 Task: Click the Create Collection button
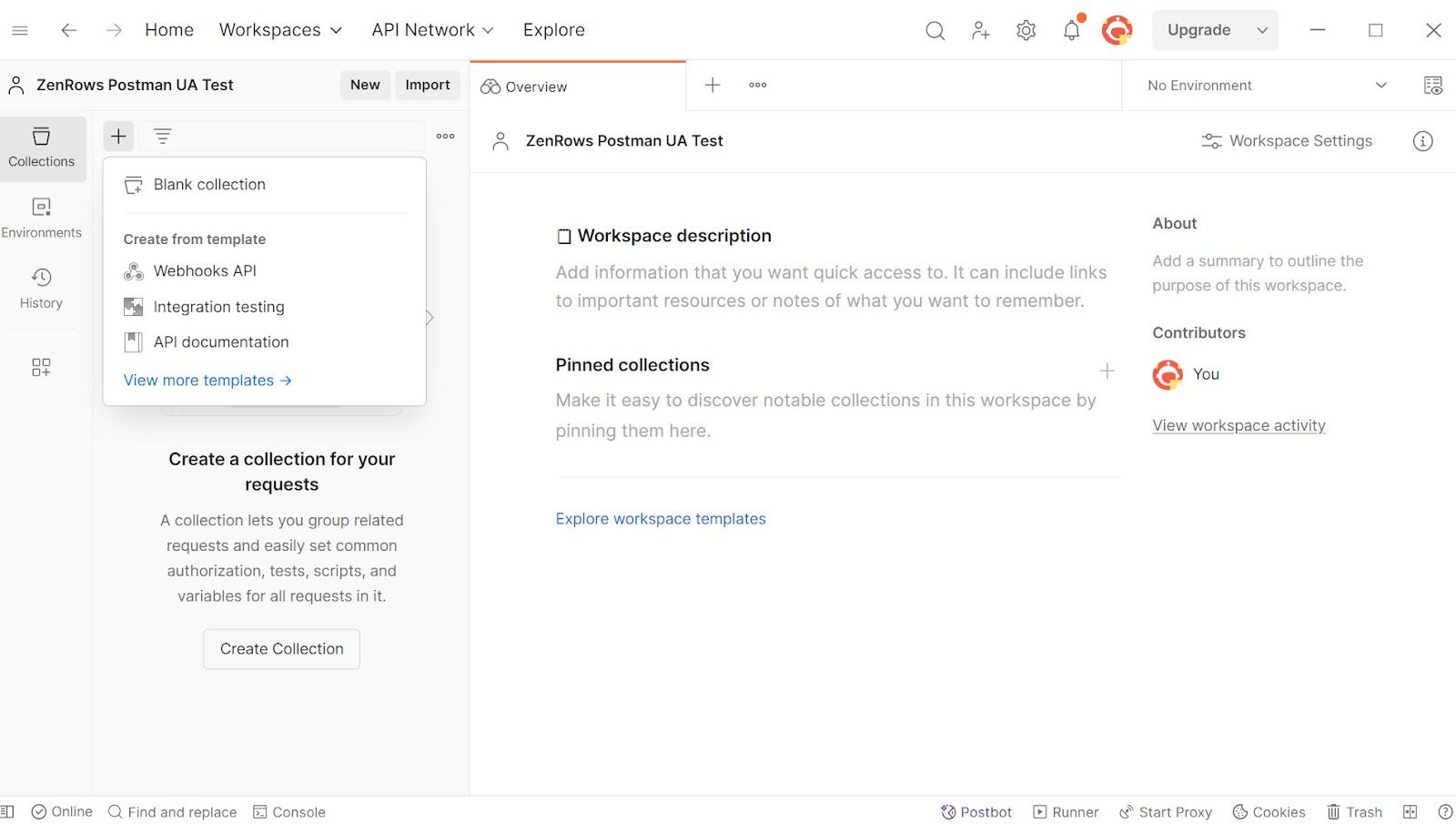pyautogui.click(x=282, y=649)
